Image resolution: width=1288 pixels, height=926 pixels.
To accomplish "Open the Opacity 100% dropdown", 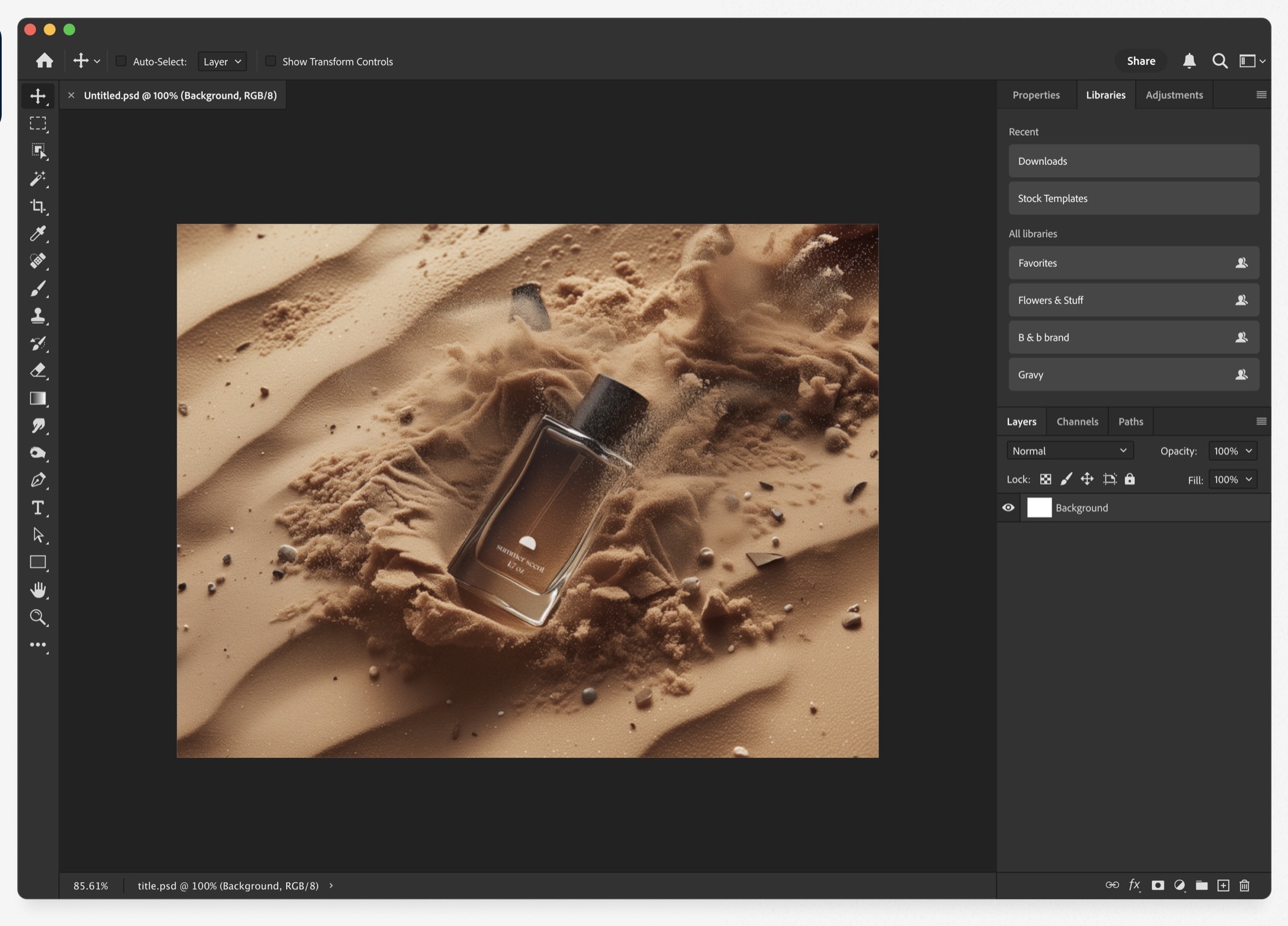I will coord(1233,451).
